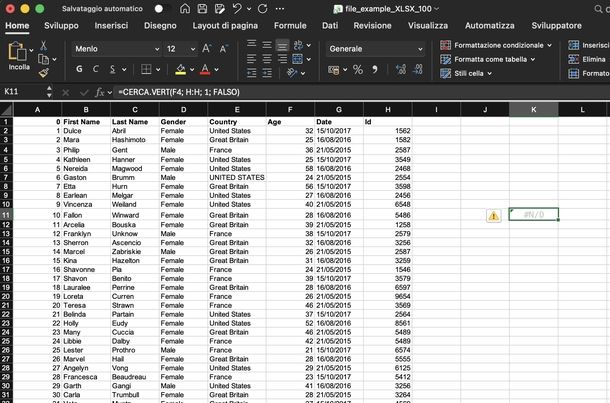Click the Percent style icon
Image resolution: width=610 pixels, height=403 pixels.
tap(358, 70)
